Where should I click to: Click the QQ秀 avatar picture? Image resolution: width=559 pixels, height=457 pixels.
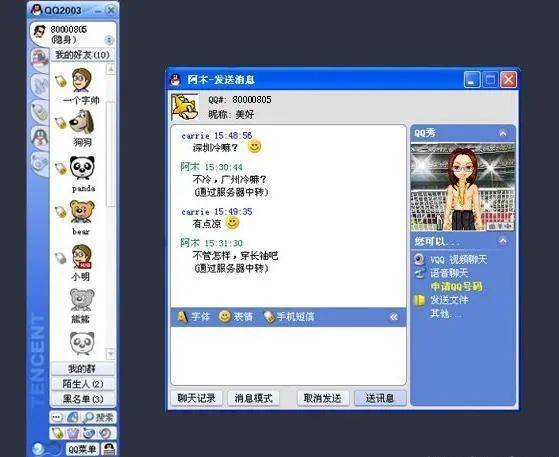[x=463, y=187]
